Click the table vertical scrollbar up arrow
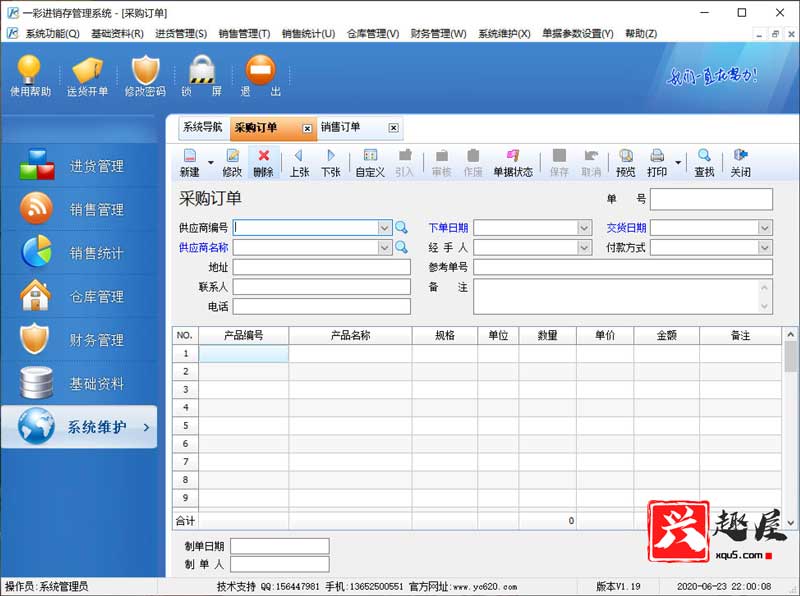Image resolution: width=800 pixels, height=596 pixels. coord(790,334)
